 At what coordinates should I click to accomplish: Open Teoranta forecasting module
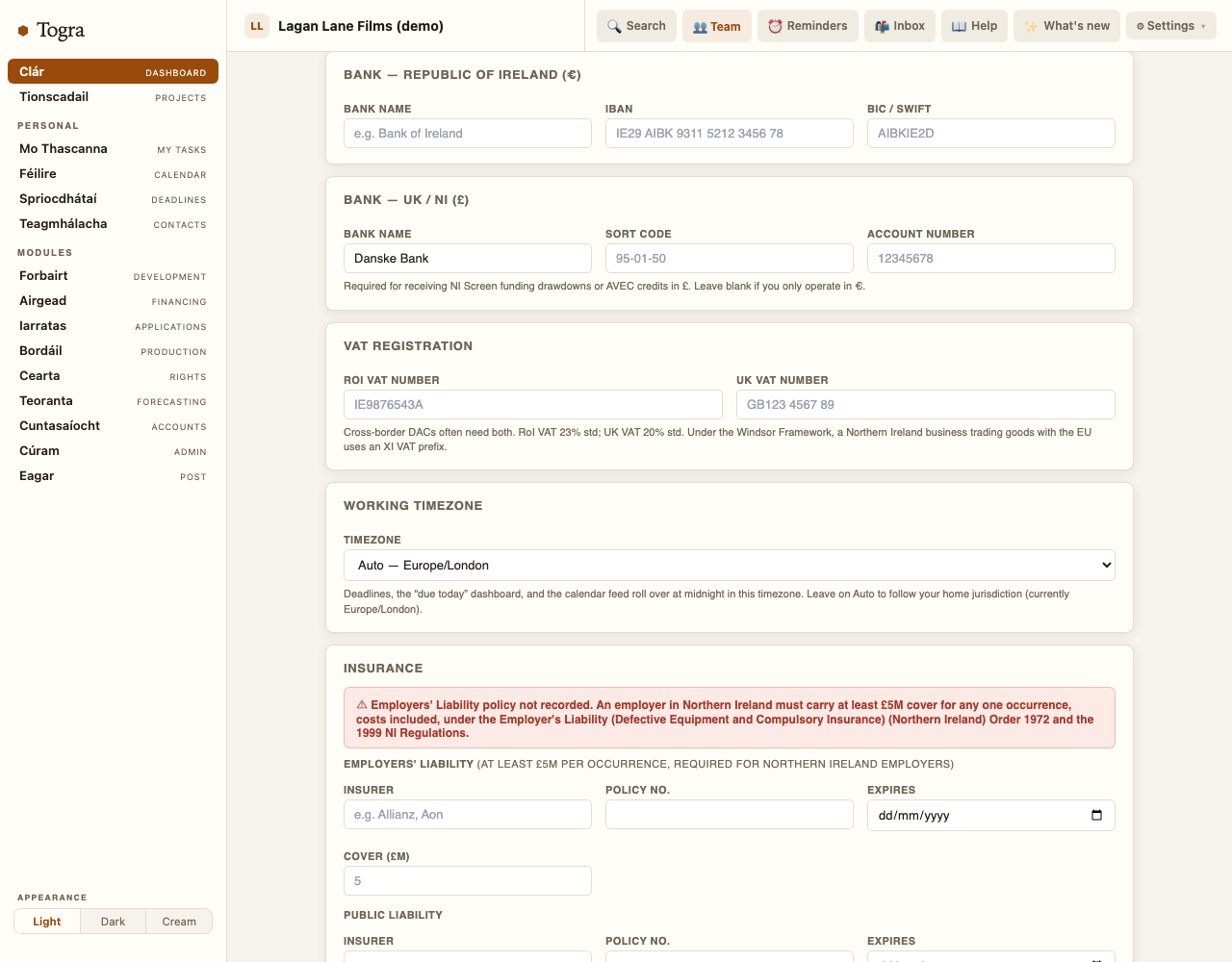113,401
